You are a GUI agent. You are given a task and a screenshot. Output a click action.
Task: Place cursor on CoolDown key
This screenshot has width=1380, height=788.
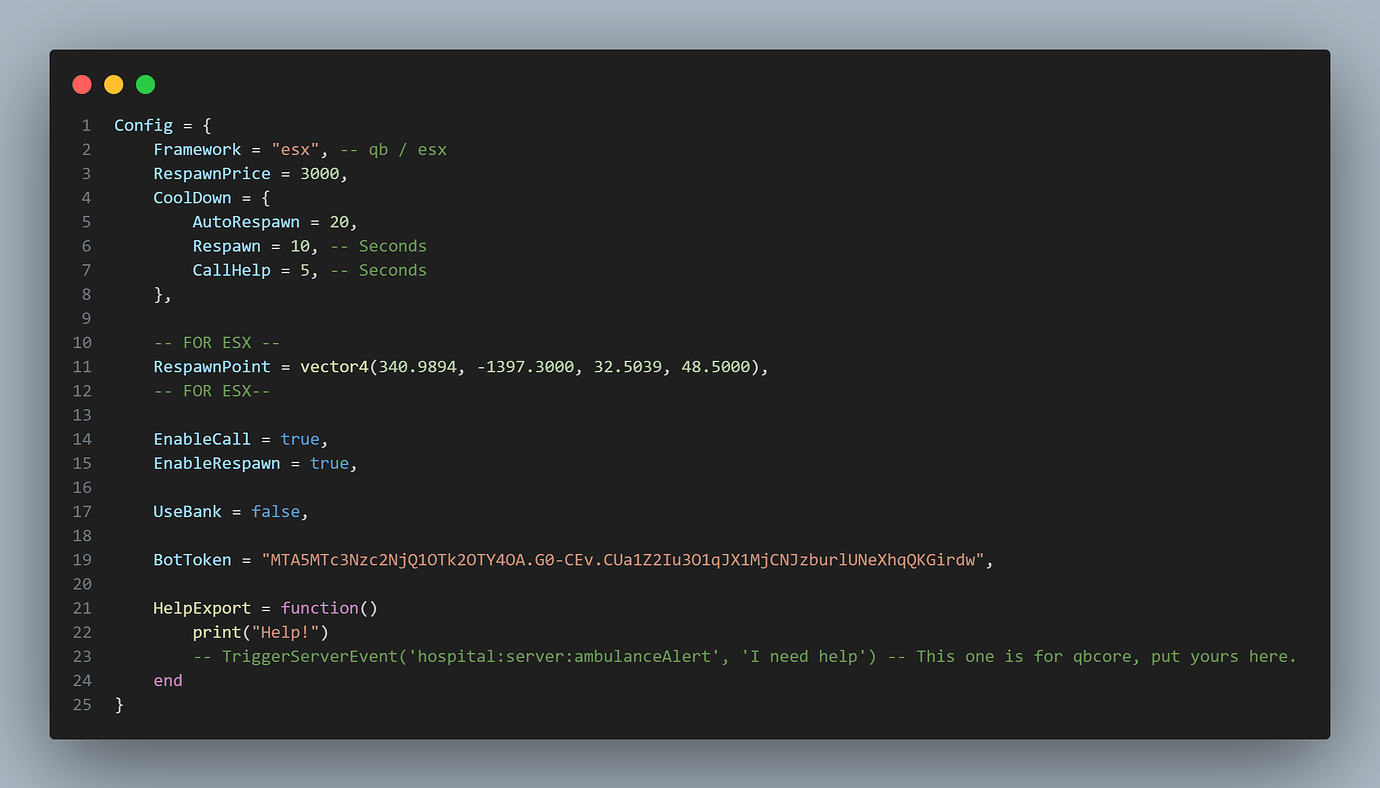(192, 198)
